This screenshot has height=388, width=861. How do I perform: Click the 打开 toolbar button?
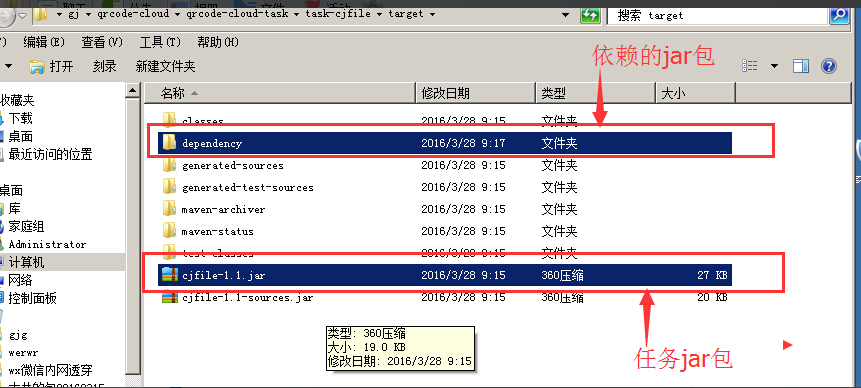point(52,66)
